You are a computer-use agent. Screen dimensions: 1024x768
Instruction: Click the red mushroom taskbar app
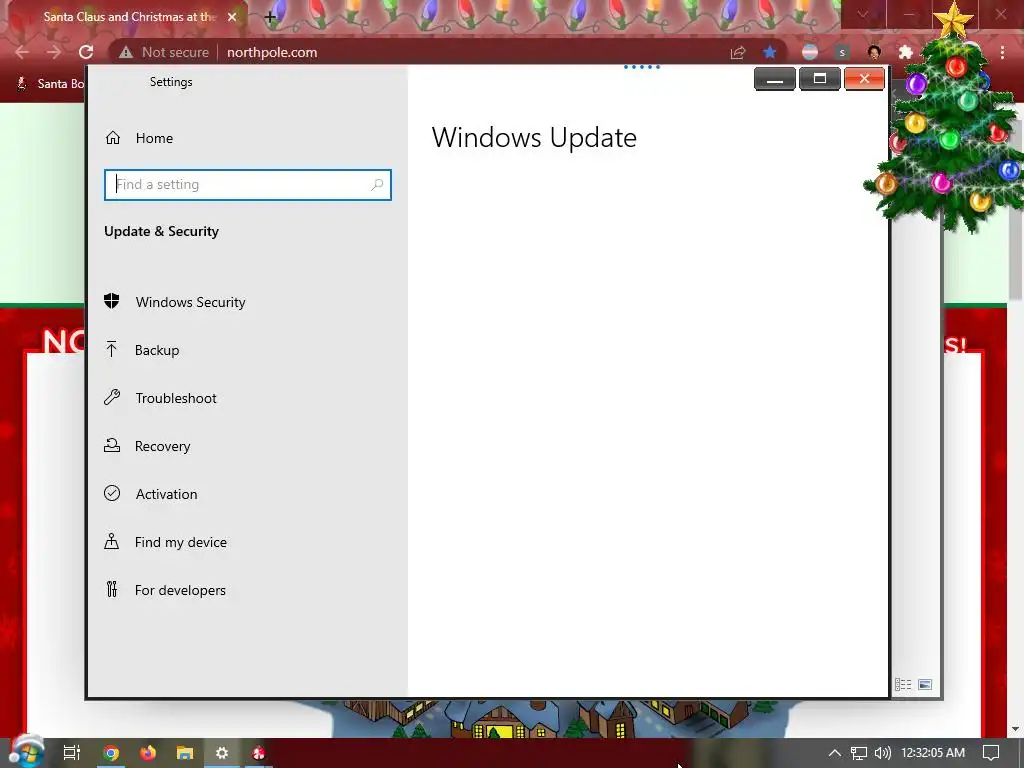[259, 753]
